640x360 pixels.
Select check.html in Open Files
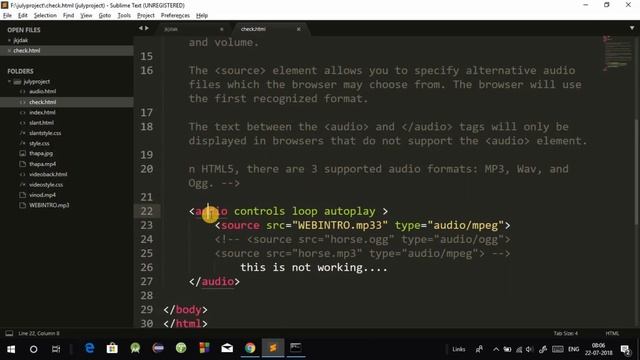pyautogui.click(x=27, y=51)
